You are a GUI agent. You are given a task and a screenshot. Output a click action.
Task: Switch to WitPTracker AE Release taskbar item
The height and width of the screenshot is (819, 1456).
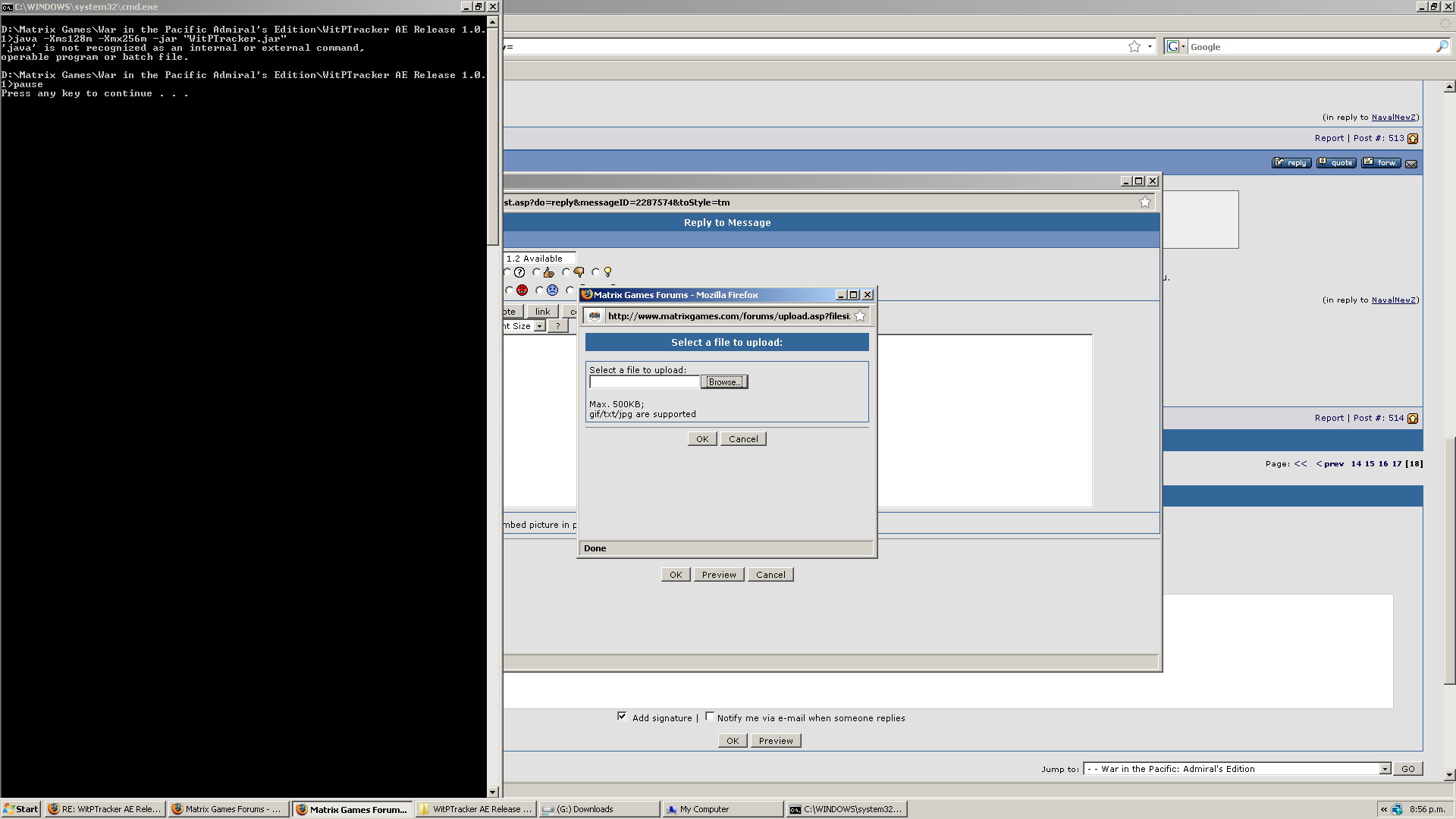476,809
